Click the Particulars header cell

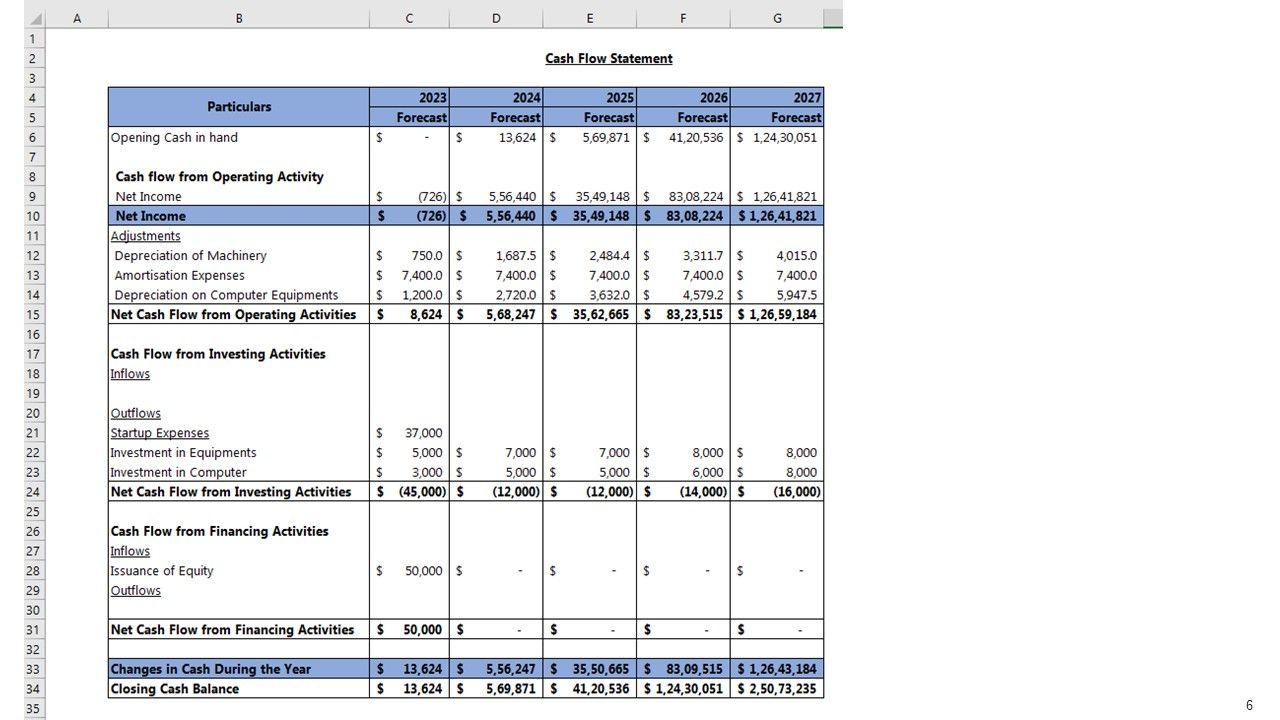click(239, 107)
